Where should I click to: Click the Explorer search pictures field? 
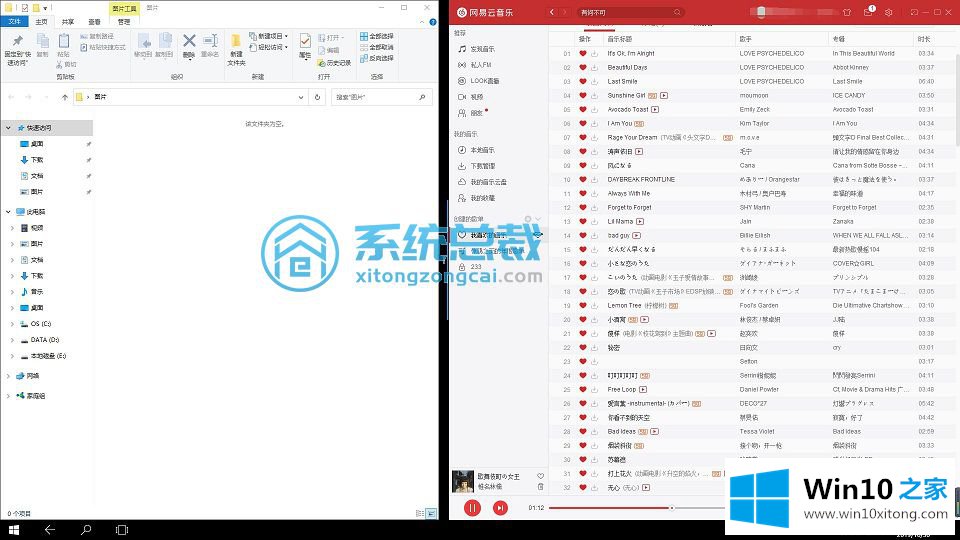pos(381,97)
